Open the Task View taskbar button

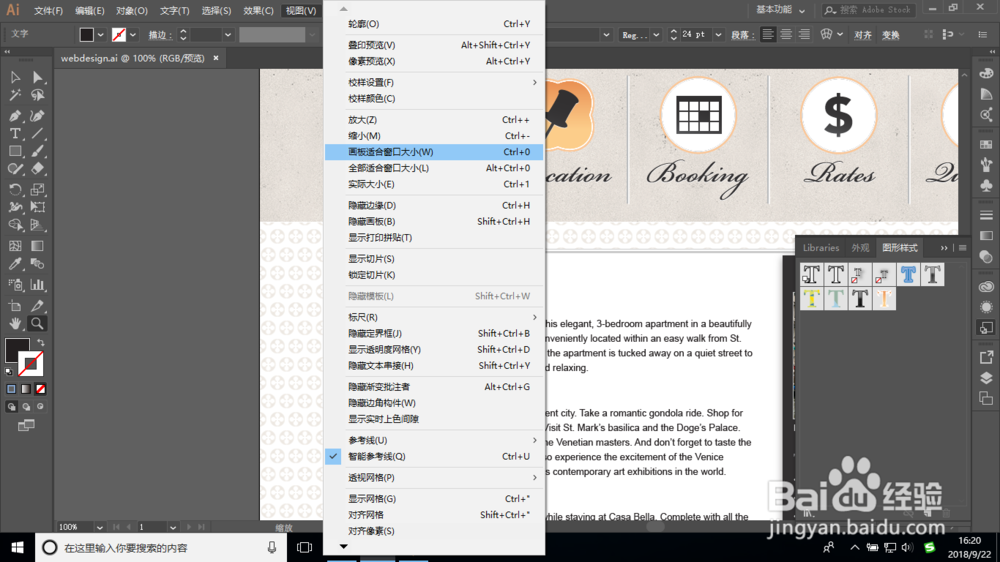[304, 547]
